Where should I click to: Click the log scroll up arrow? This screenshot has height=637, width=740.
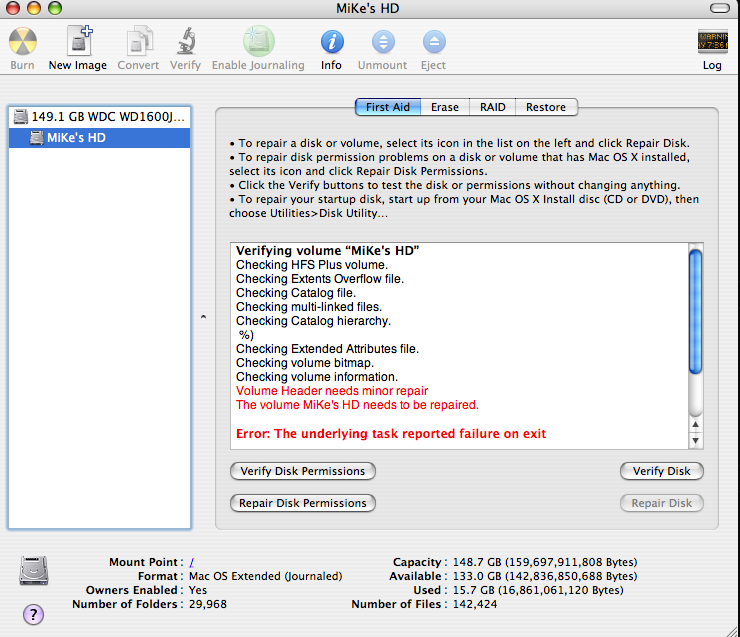(696, 424)
